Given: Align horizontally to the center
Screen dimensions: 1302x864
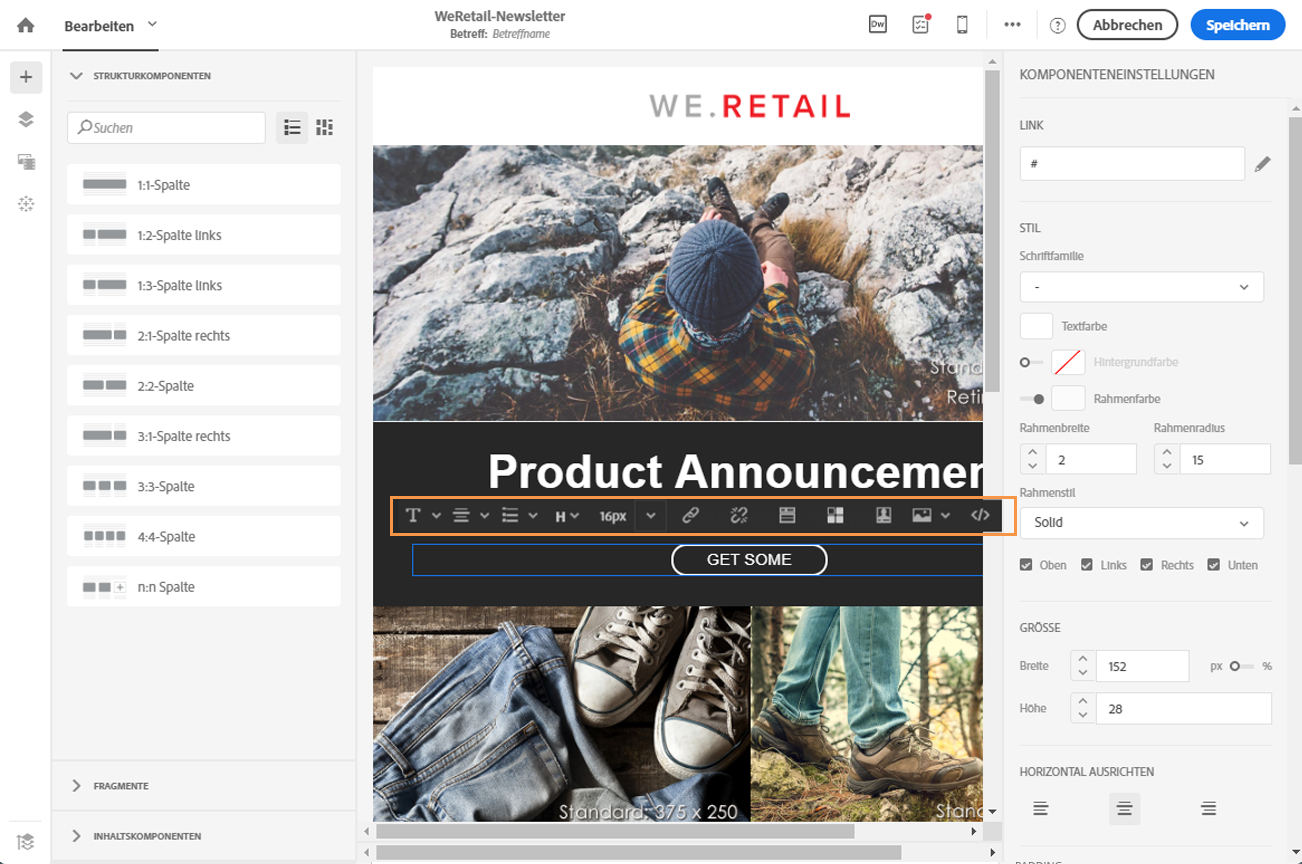Looking at the screenshot, I should pos(1125,808).
